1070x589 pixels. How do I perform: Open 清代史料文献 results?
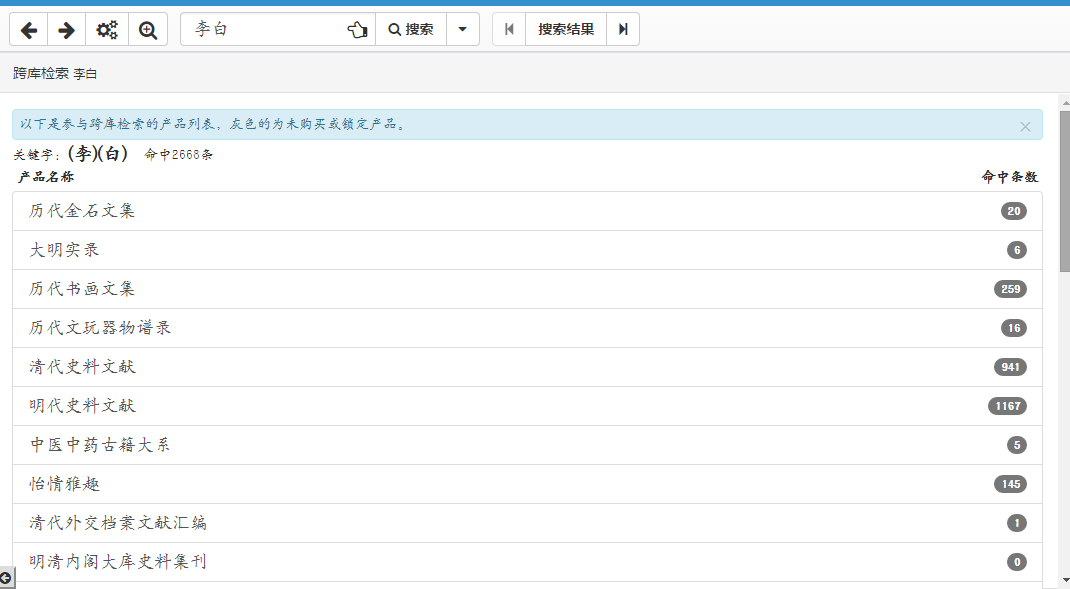click(x=82, y=367)
